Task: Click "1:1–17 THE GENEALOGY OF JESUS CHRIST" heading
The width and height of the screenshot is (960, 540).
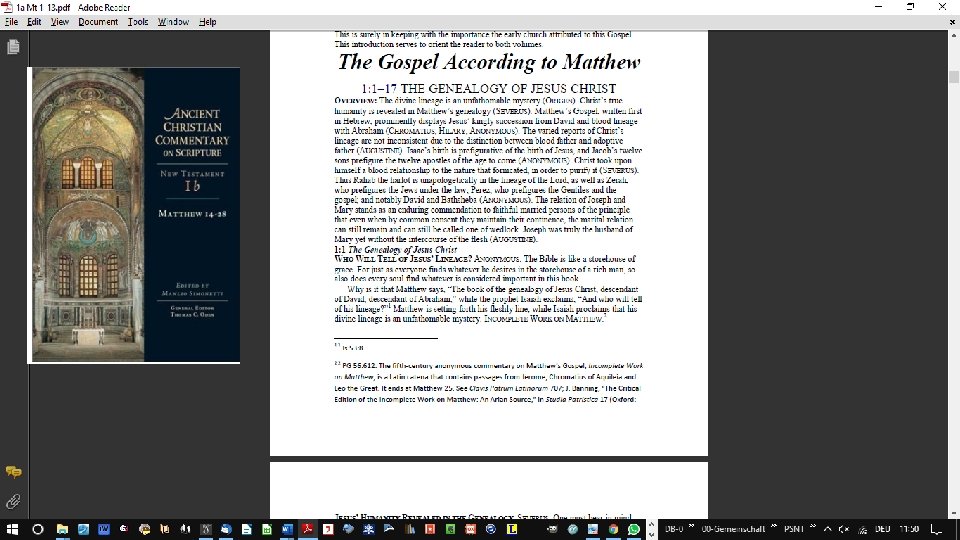Action: coord(489,89)
